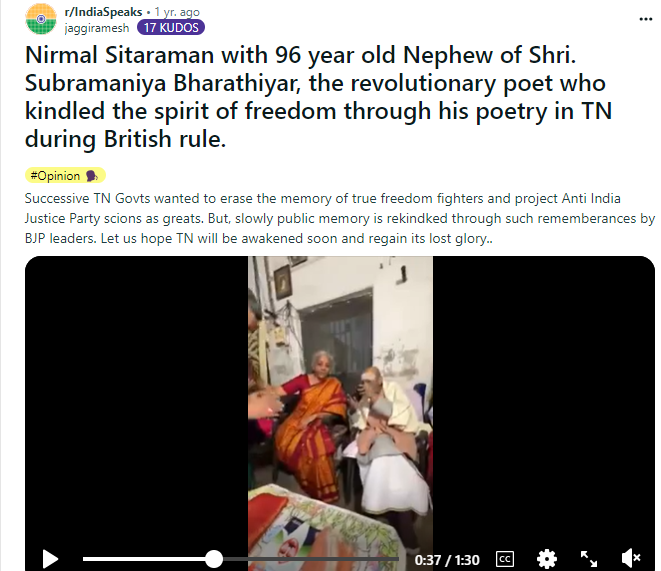Click the post body text about TN Govts
This screenshot has width=661, height=571.
339,218
